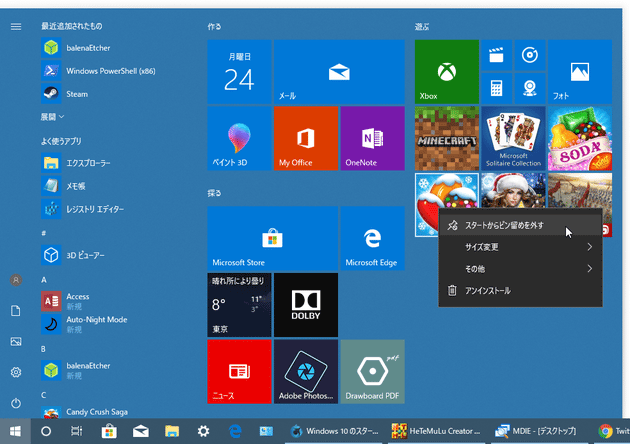The height and width of the screenshot is (444, 630).
Task: Click the hamburger menu at top left
Action: tap(16, 27)
